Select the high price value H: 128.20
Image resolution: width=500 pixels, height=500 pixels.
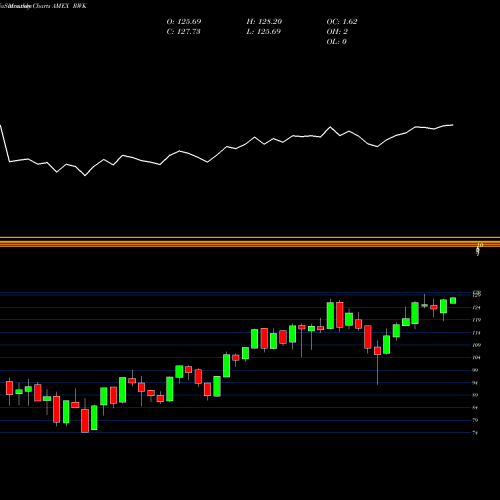click(x=264, y=22)
